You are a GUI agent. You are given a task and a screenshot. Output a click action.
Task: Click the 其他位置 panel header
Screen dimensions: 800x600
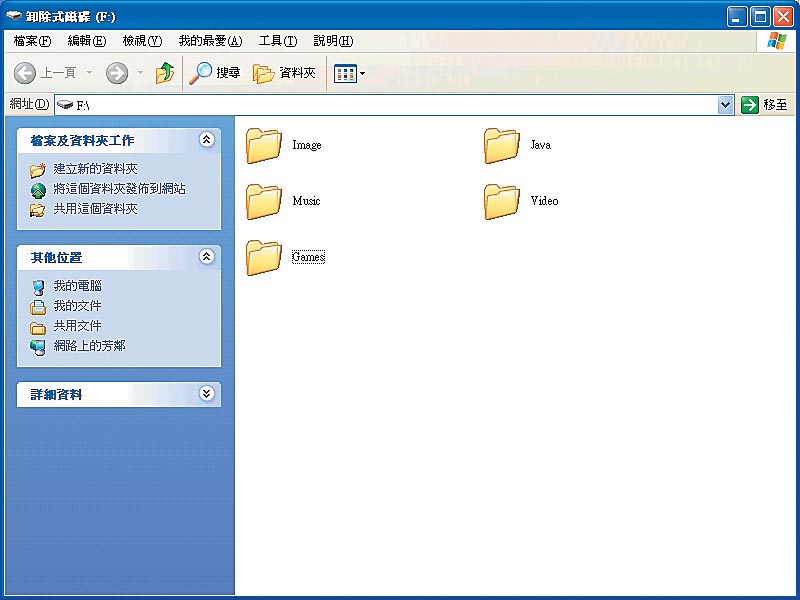click(119, 257)
